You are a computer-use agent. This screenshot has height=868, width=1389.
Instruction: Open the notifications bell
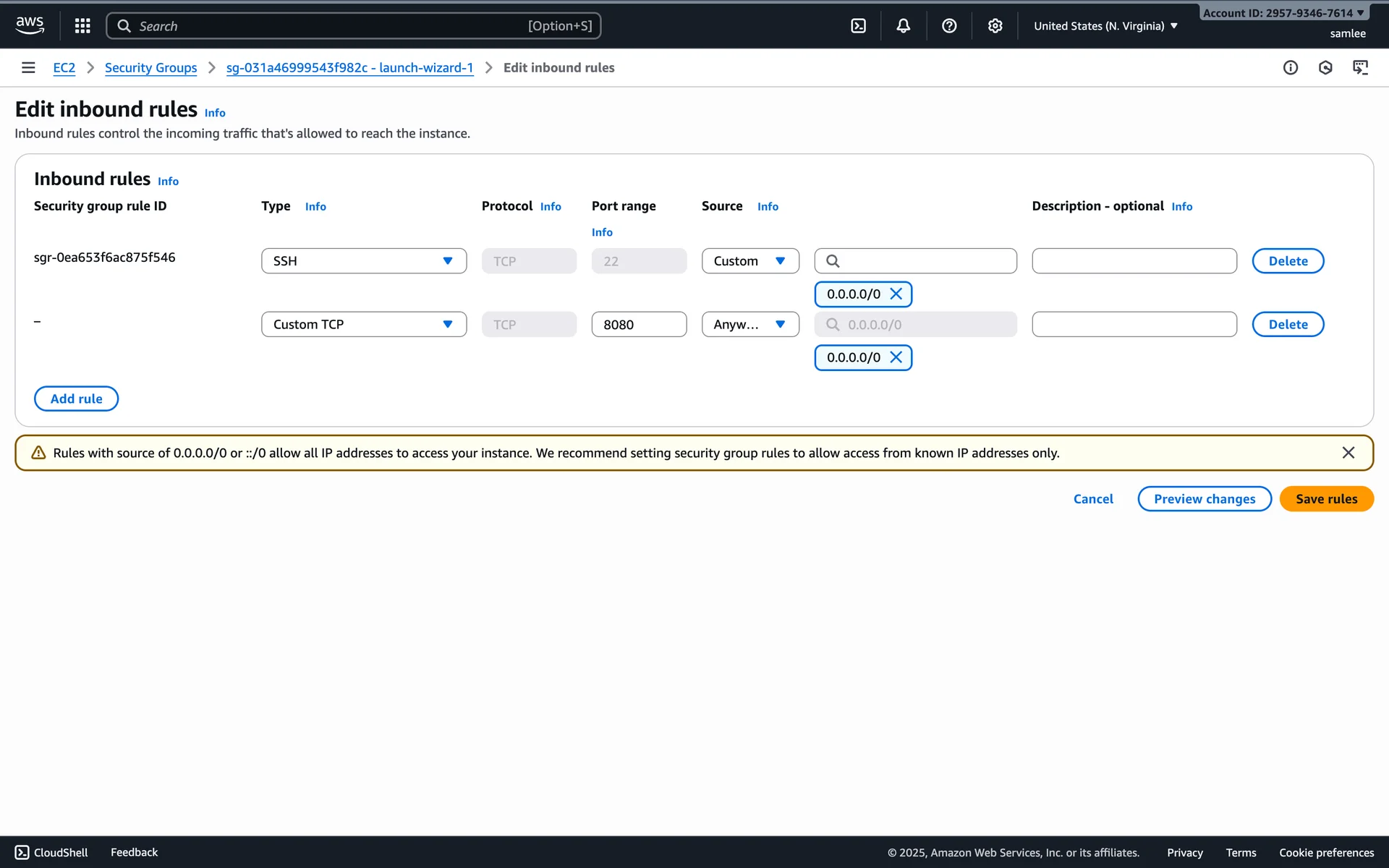coord(904,26)
